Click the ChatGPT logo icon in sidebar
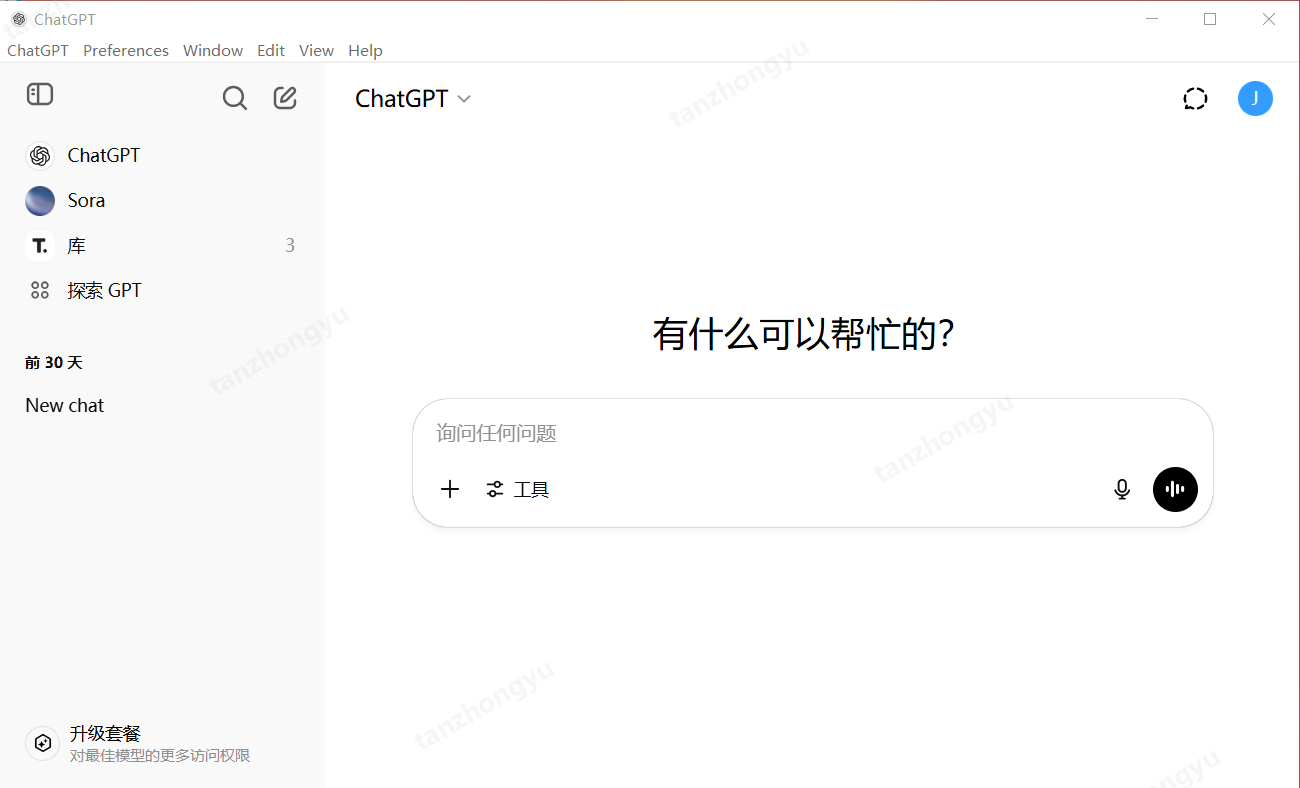Viewport: 1300px width, 788px height. (40, 155)
